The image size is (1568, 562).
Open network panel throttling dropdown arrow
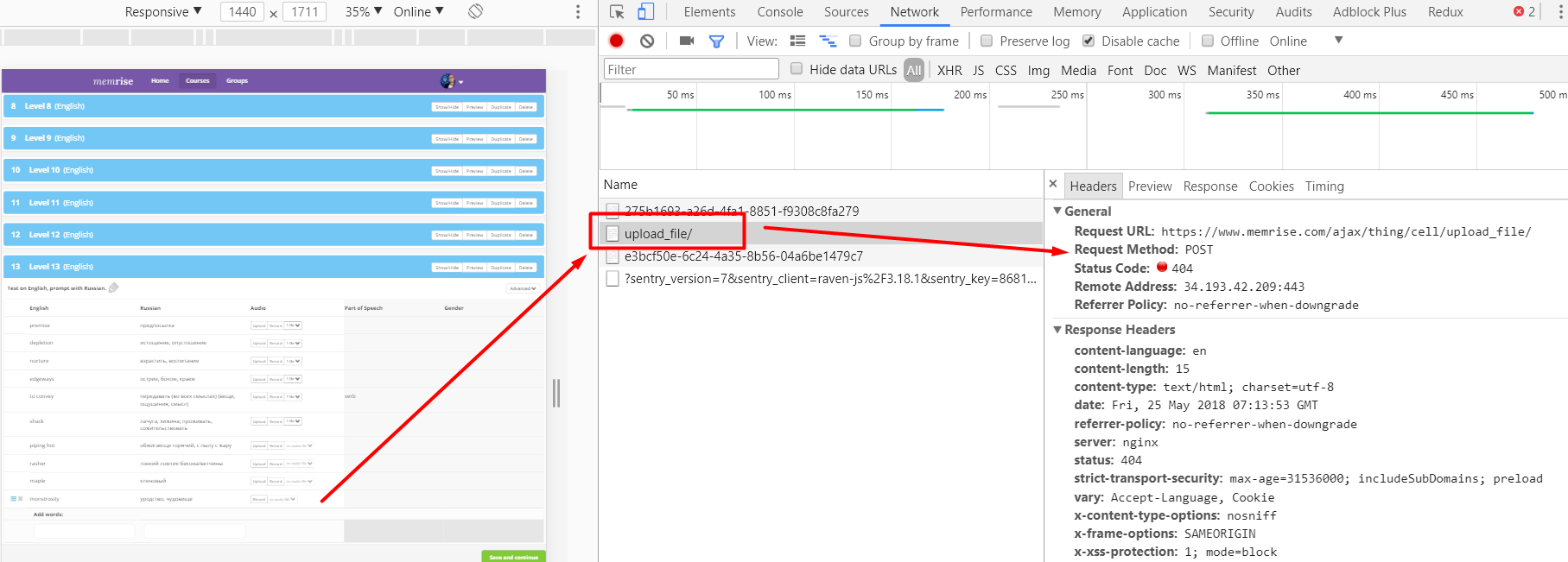pos(1338,40)
